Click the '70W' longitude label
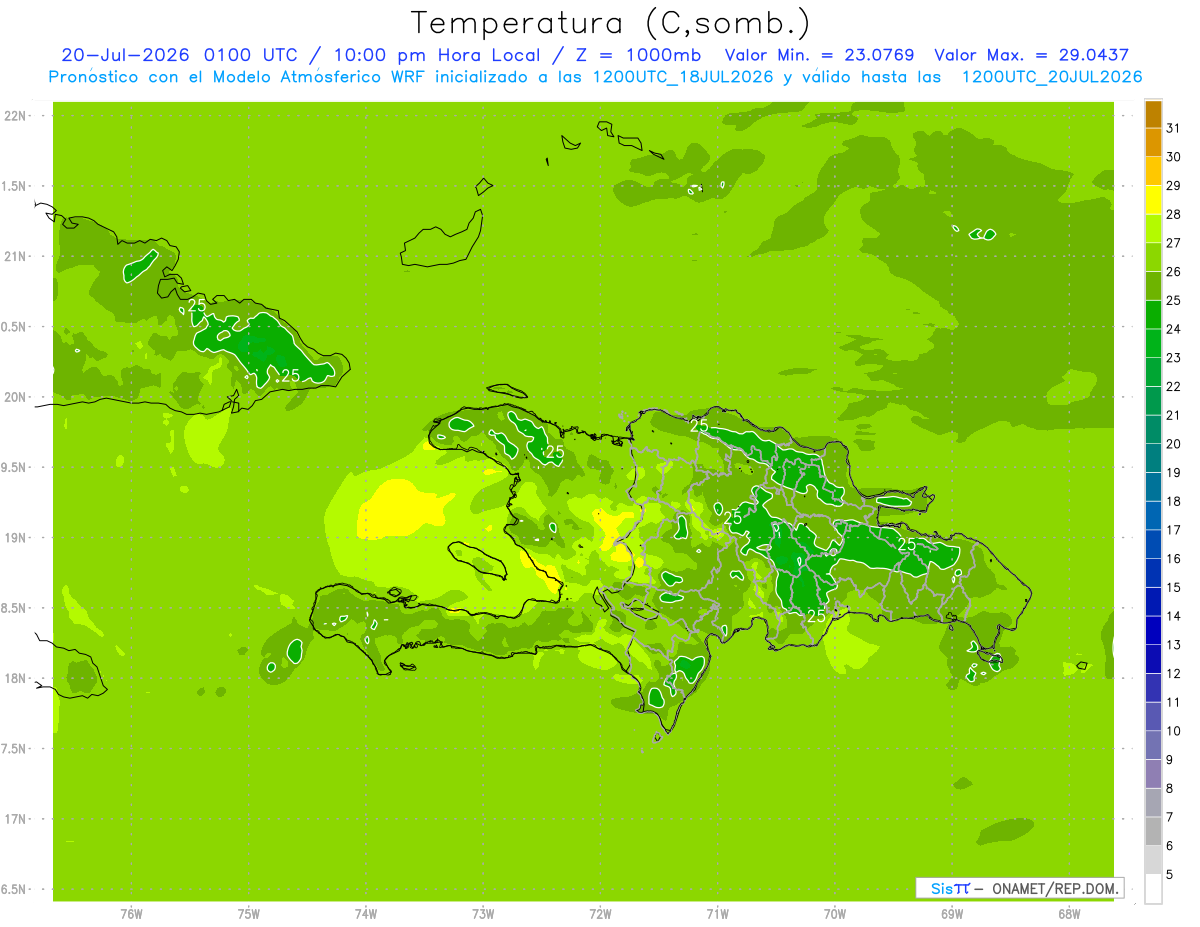1200x927 pixels. 834,913
